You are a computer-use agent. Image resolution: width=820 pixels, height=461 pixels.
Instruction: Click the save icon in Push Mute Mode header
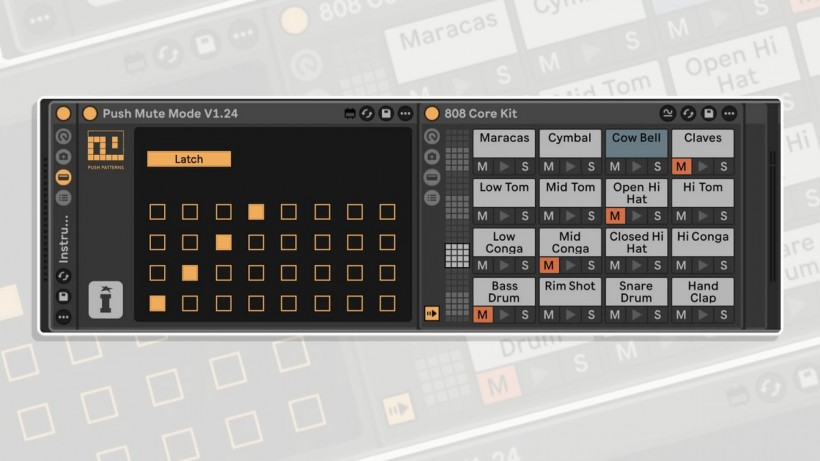(x=386, y=113)
